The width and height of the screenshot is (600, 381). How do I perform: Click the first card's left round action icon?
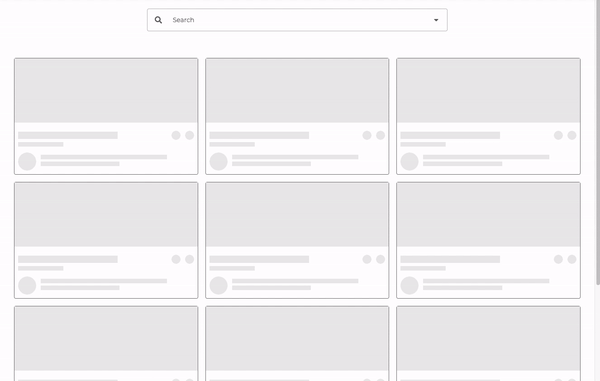tap(176, 135)
